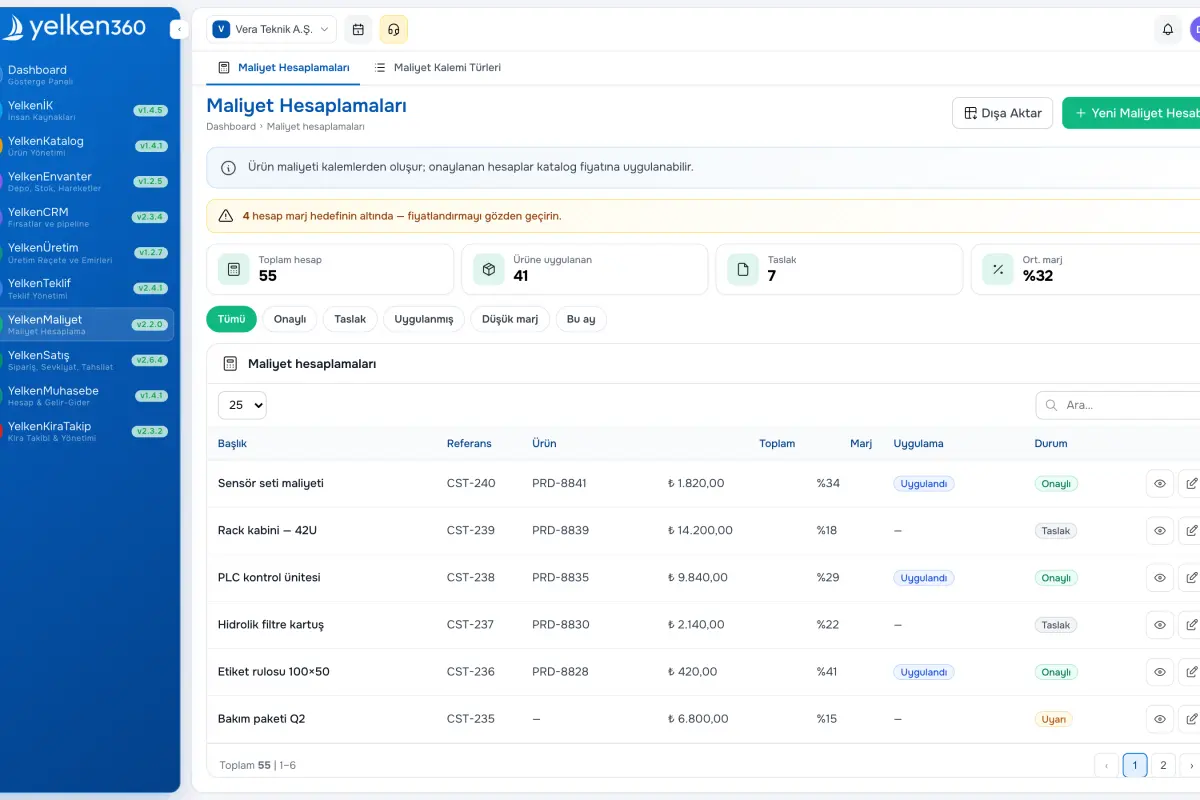Sort by the Durum column header
The image size is (1200, 800).
[x=1051, y=443]
